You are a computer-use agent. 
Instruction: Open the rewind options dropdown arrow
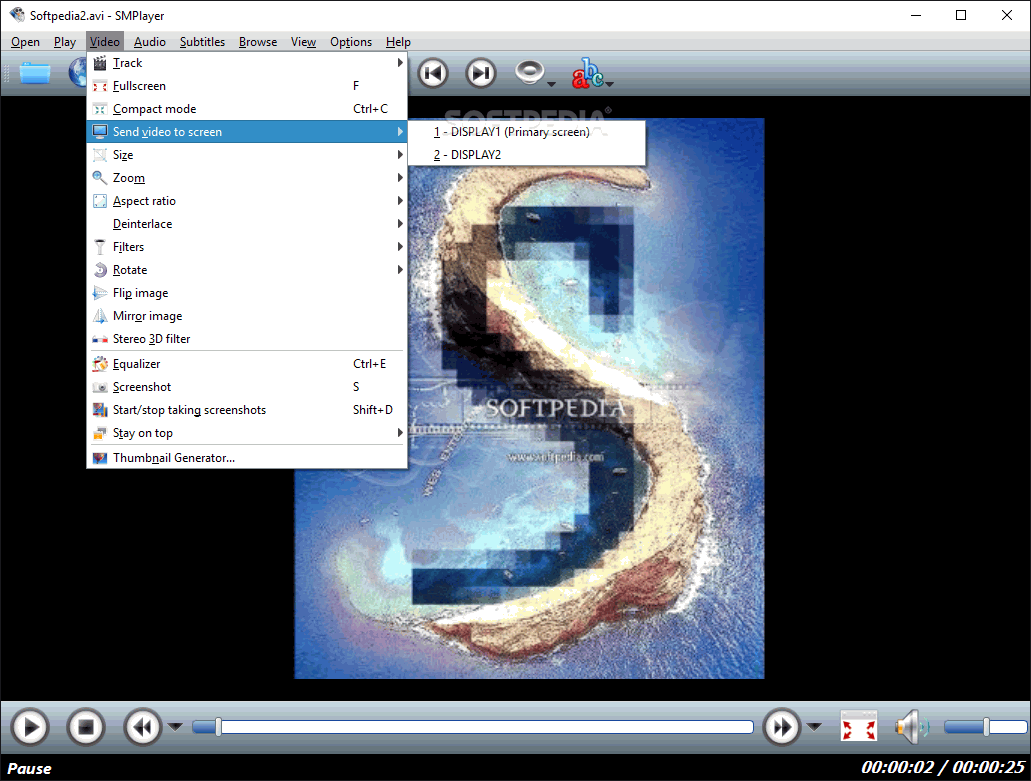[x=175, y=727]
